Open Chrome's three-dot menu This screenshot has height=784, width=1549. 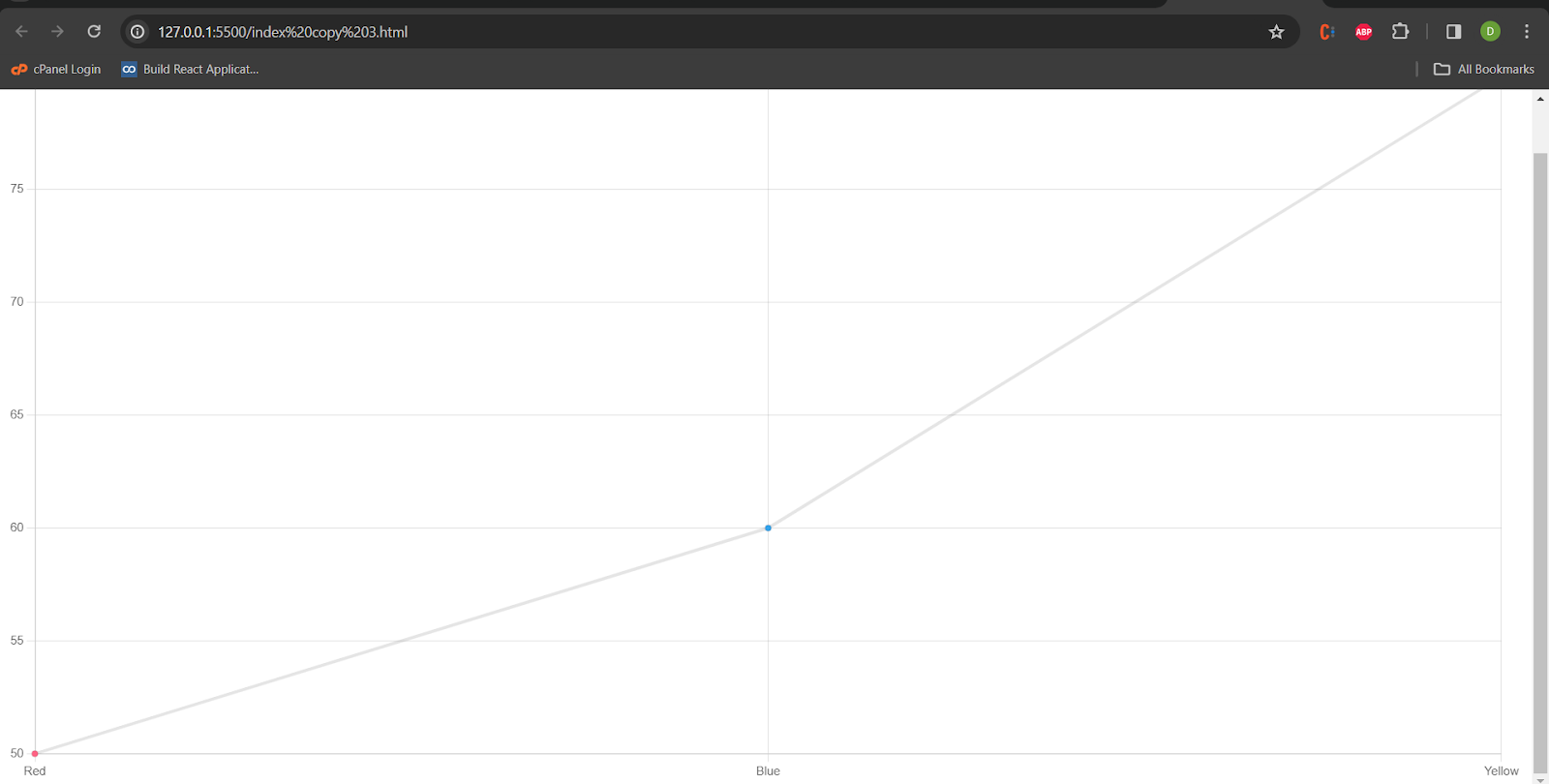point(1527,32)
